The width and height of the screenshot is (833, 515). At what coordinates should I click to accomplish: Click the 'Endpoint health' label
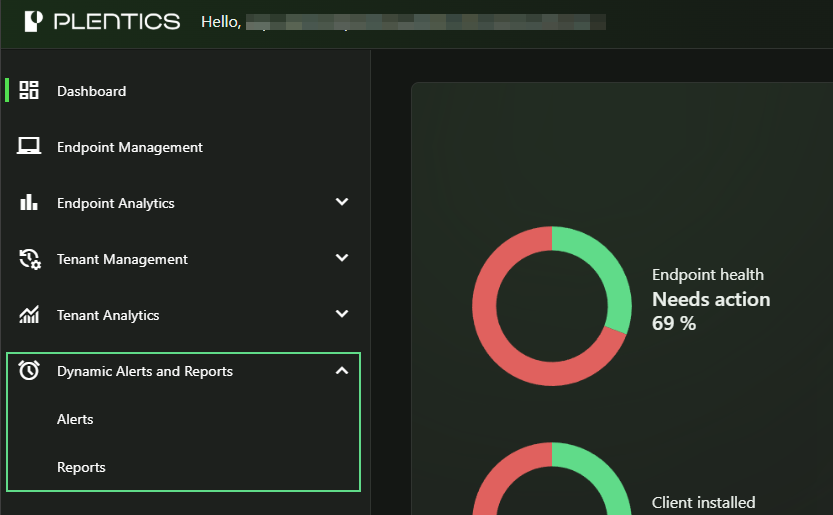click(708, 275)
